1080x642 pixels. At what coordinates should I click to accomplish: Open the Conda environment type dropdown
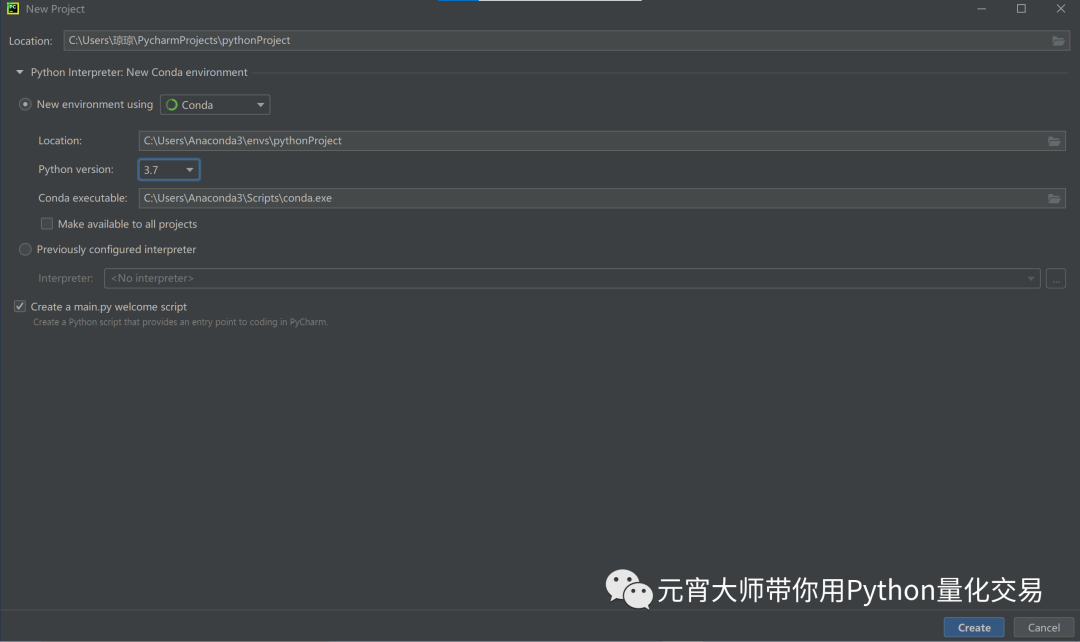pos(215,105)
